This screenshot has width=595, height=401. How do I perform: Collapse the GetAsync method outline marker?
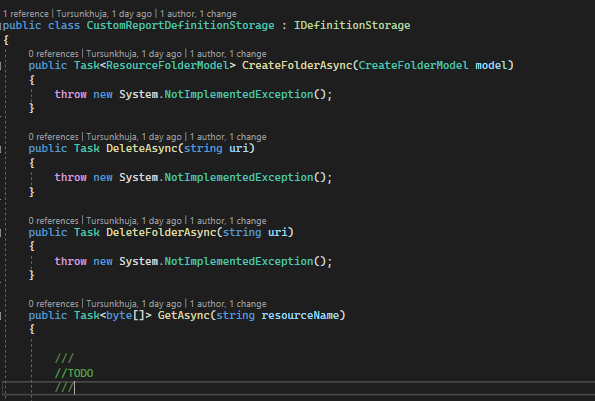point(1,316)
